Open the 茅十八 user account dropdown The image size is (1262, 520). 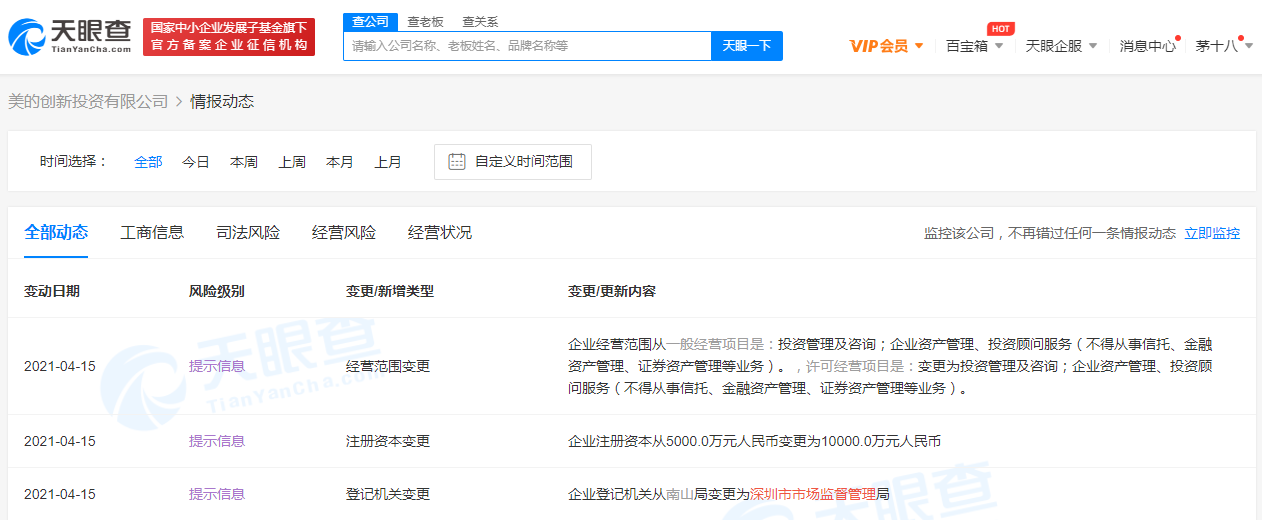pos(1224,46)
